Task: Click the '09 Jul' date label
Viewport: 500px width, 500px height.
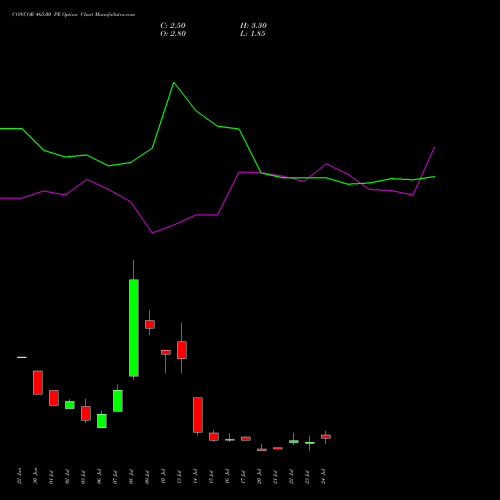Action: (x=147, y=476)
